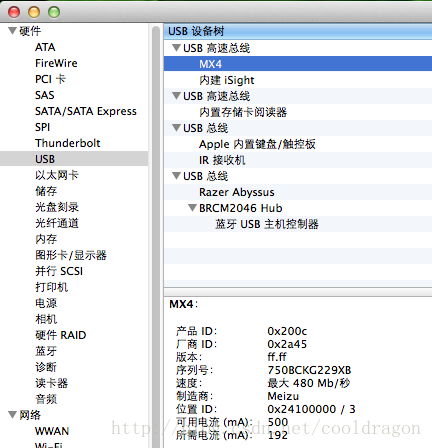Collapse the USB 总线 triangle above Apple 内置键盘/触控板
Viewport: 432px width, 448px height.
(x=176, y=128)
